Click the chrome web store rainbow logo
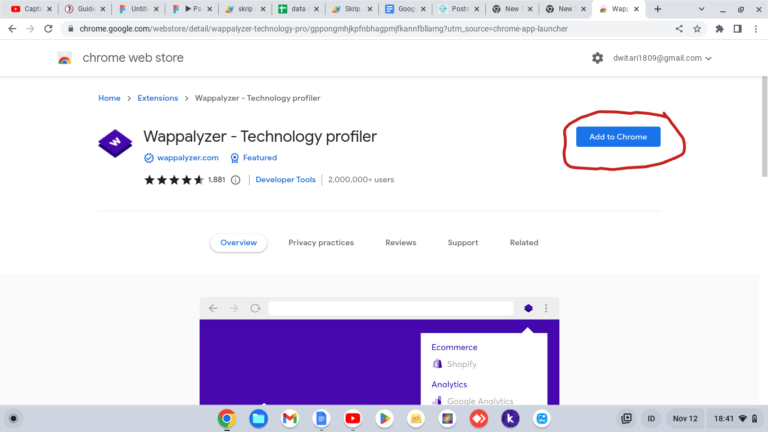Screen dimensions: 768x432 (x=65, y=58)
